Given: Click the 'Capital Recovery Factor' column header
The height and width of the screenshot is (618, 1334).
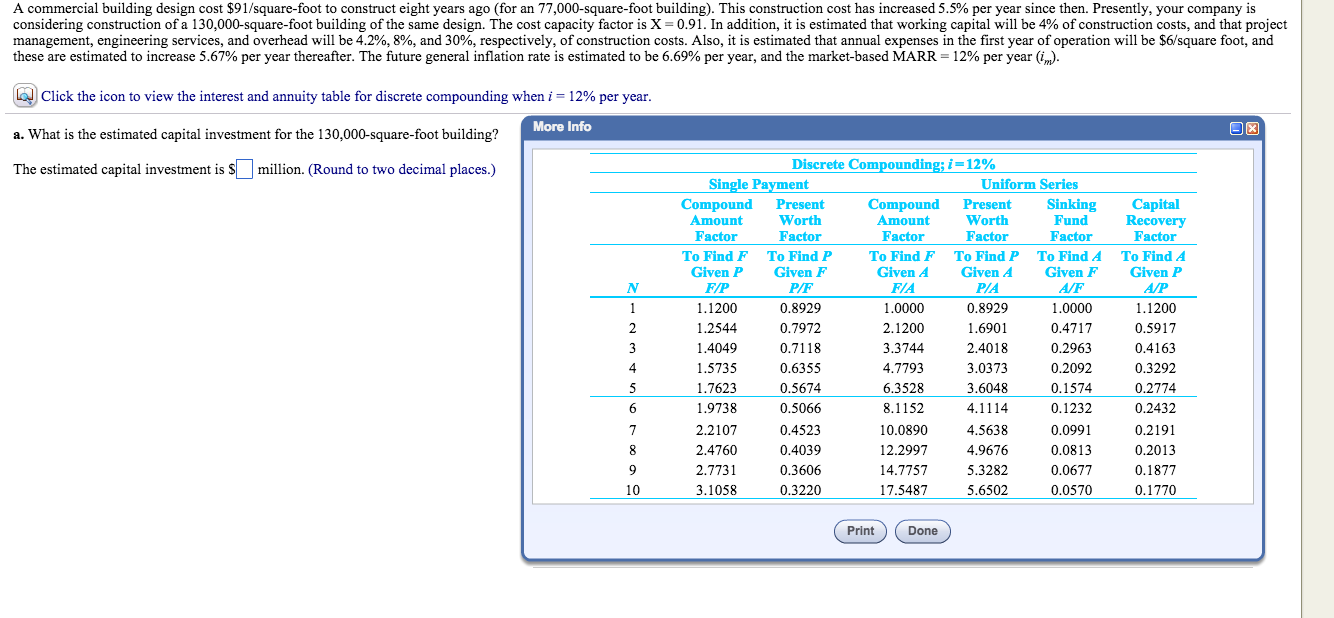Looking at the screenshot, I should 1155,220.
